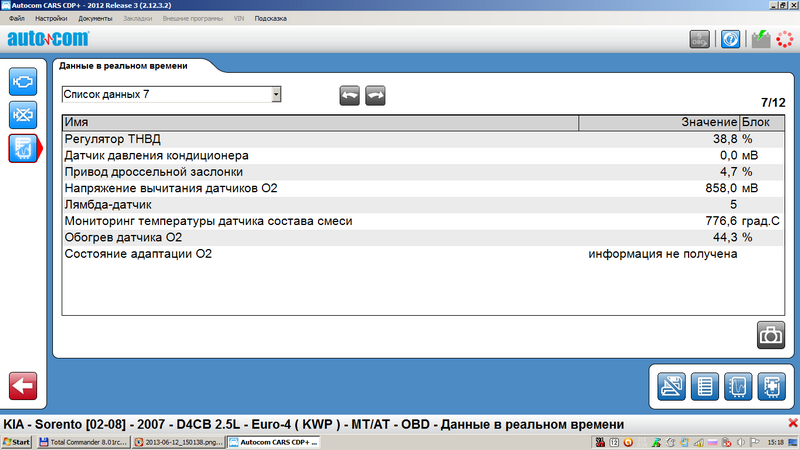Open the Windows Start button
The height and width of the screenshot is (450, 800).
[16, 442]
